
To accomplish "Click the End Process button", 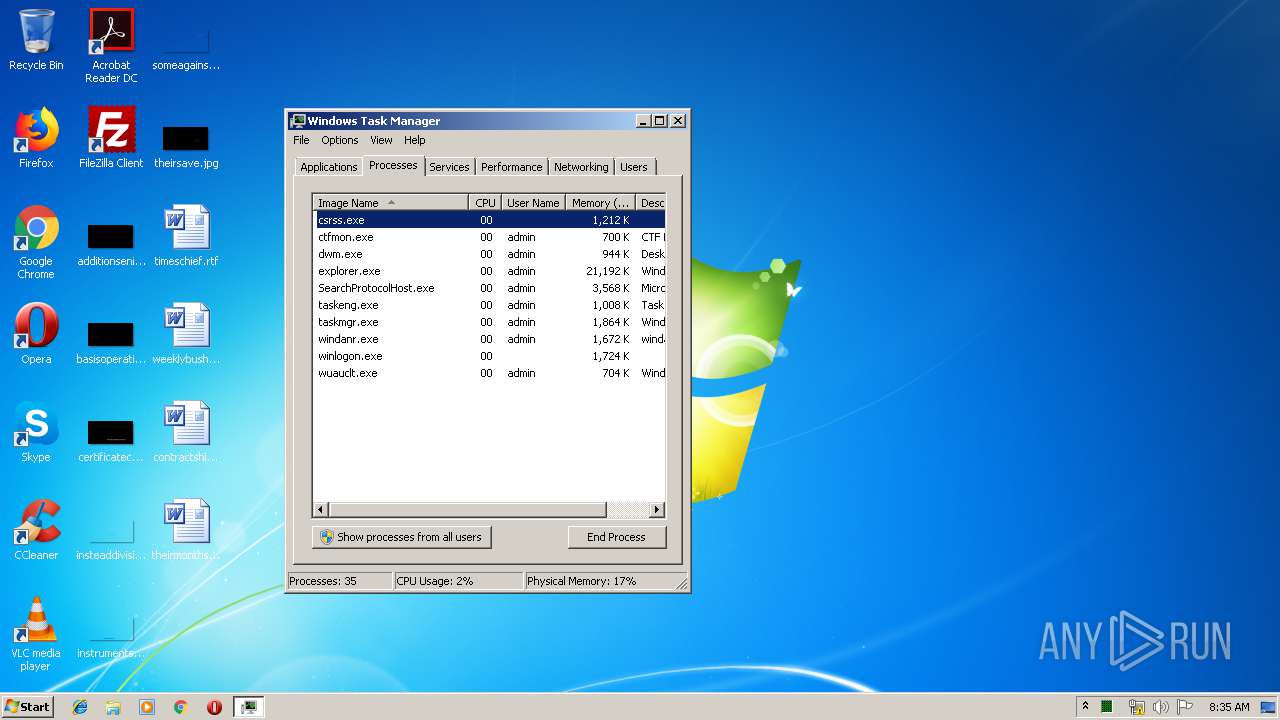I will [616, 537].
